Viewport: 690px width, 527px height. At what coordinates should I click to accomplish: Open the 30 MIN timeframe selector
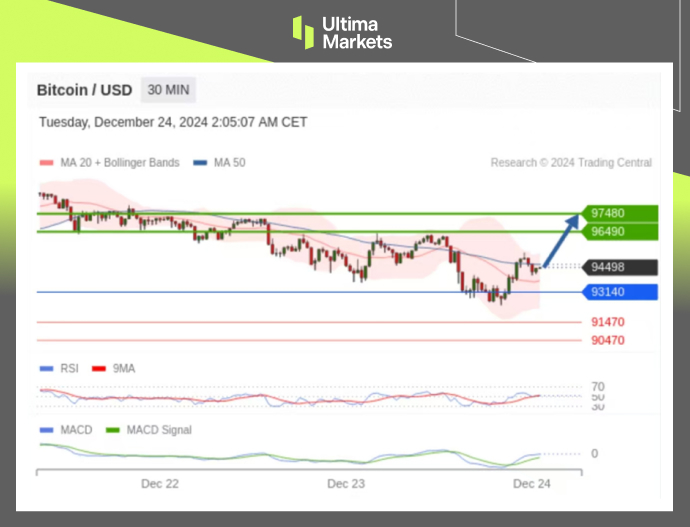pyautogui.click(x=168, y=90)
